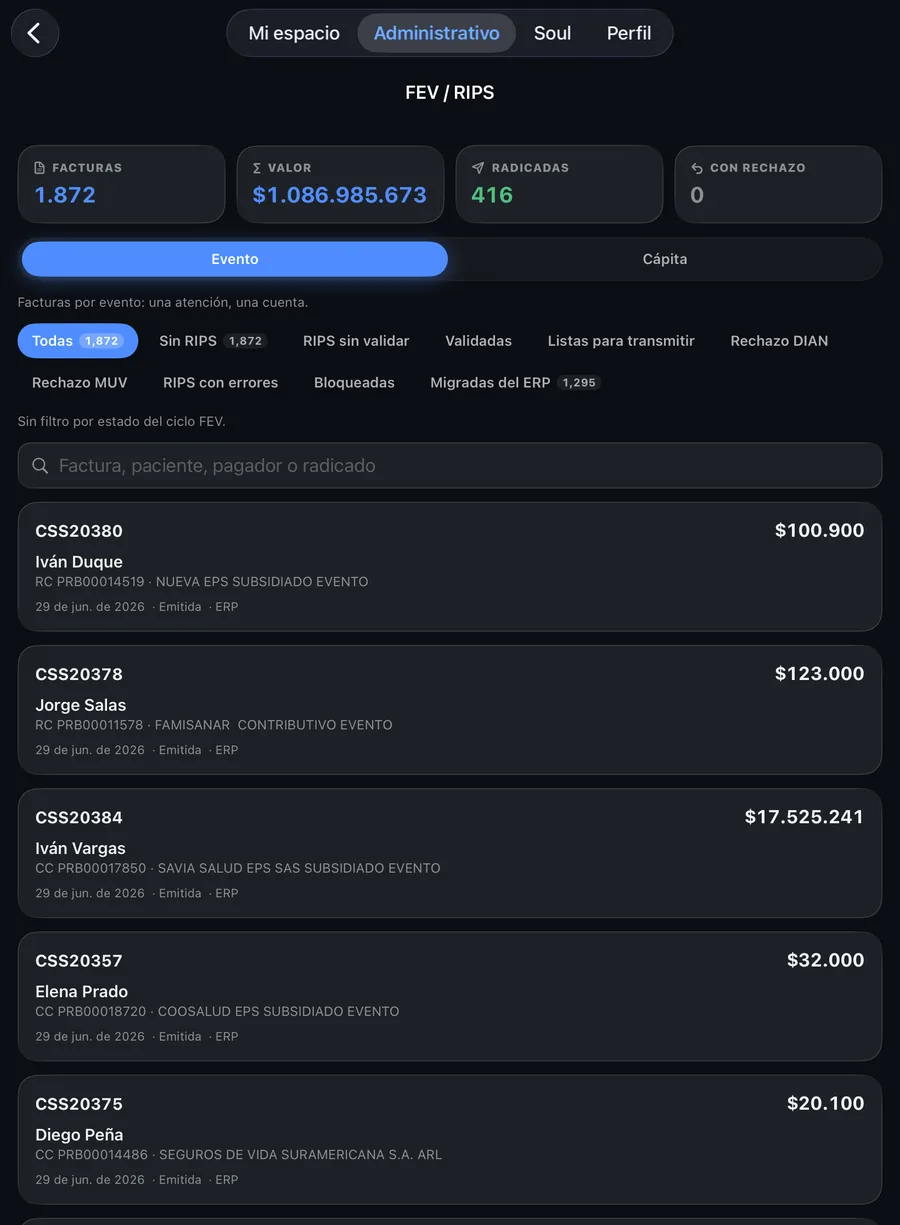Click amount $100.900
900x1225 pixels.
819,531
